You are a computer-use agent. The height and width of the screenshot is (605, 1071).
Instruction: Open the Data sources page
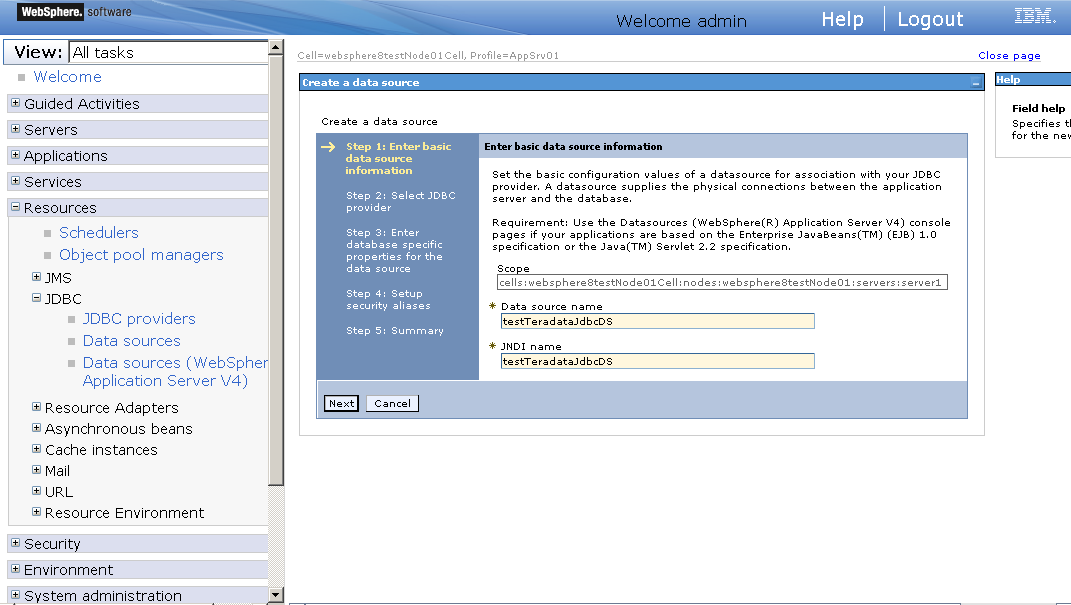(131, 340)
